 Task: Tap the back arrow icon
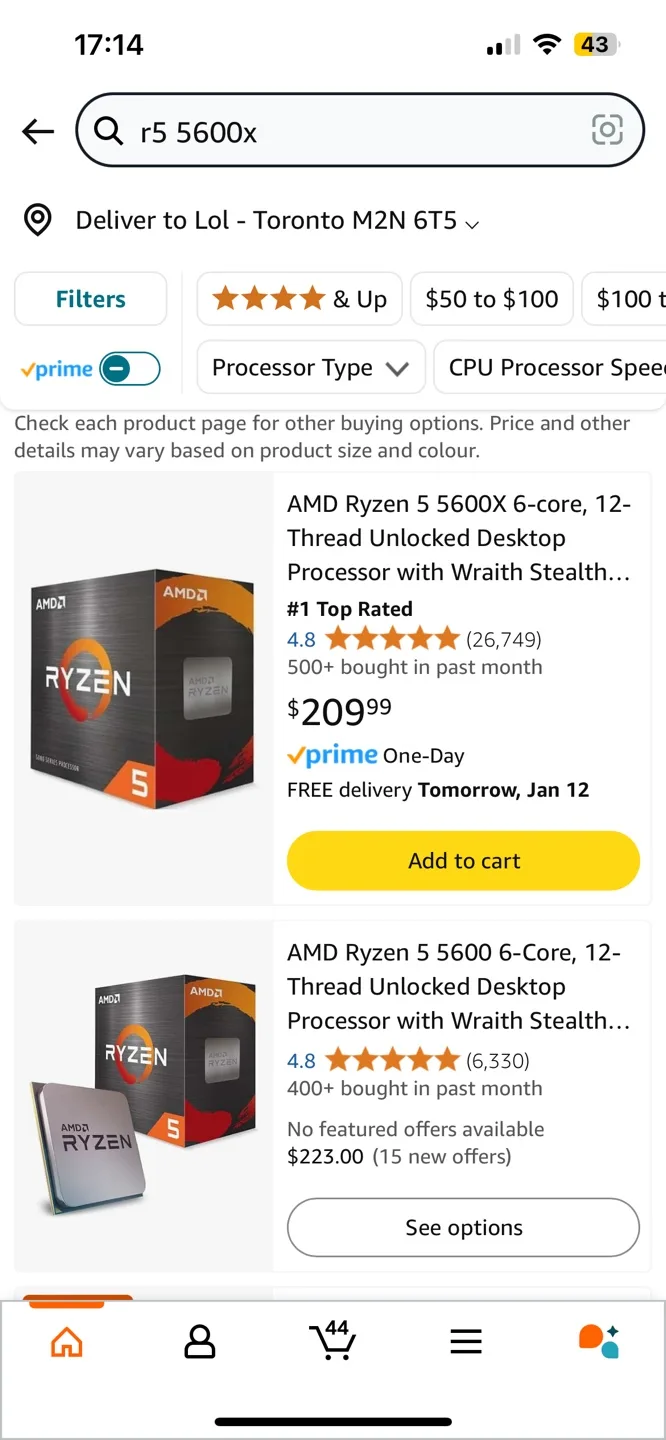pos(38,131)
